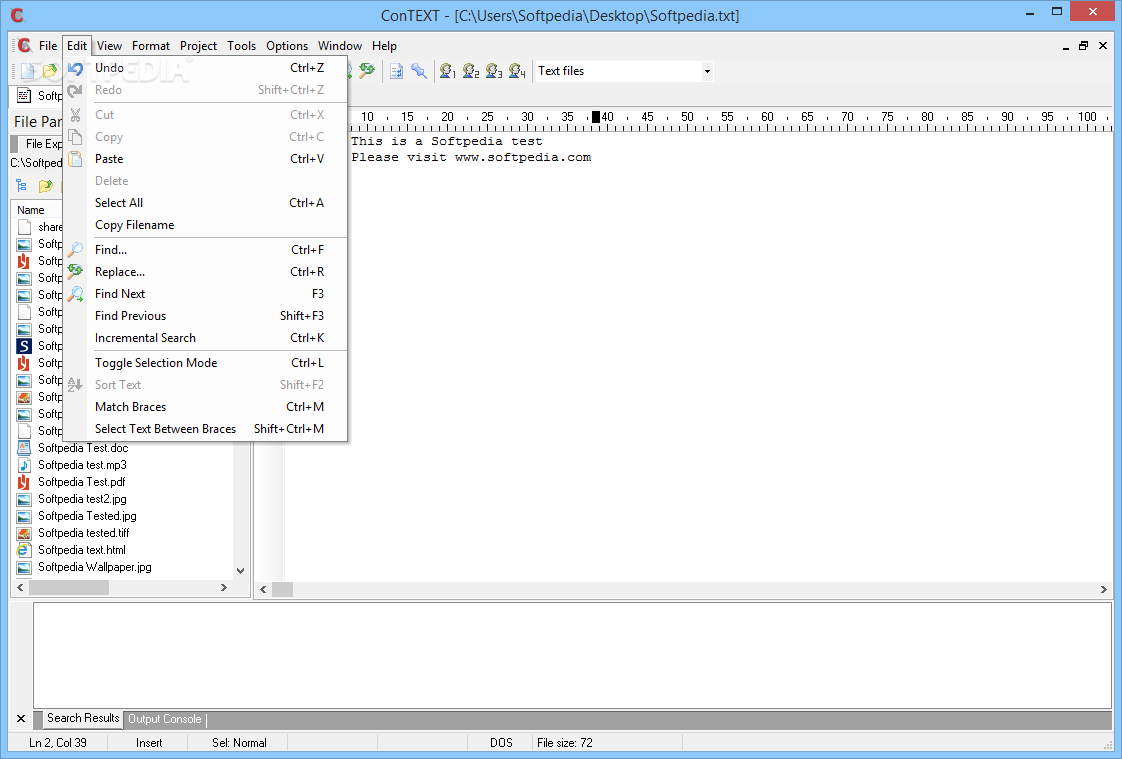Run user command 1 icon

pyautogui.click(x=448, y=71)
